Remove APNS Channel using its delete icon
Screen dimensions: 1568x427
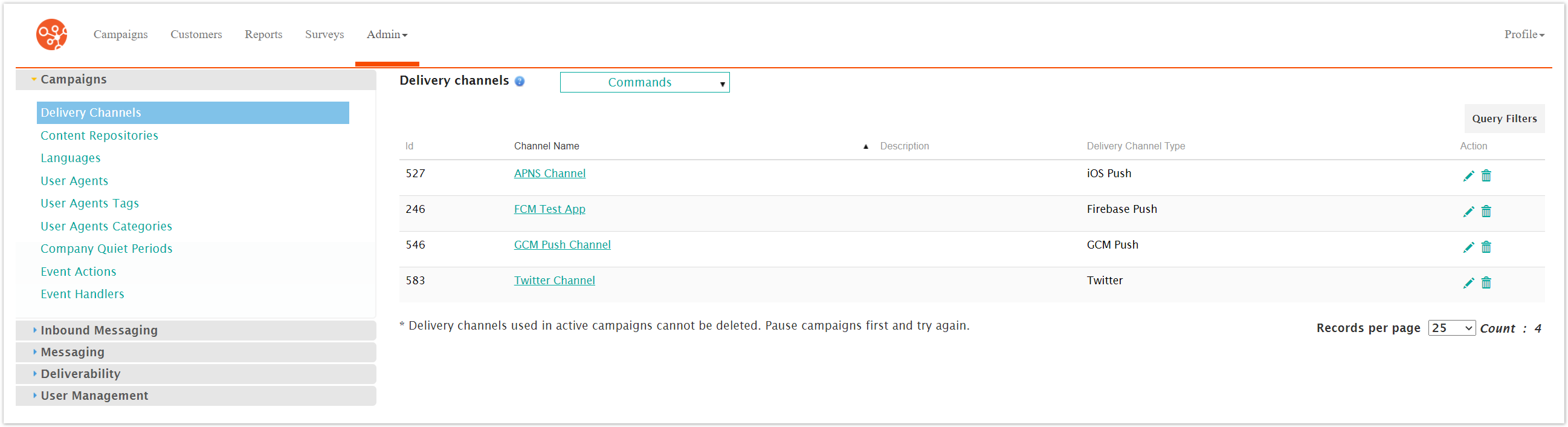pos(1486,175)
